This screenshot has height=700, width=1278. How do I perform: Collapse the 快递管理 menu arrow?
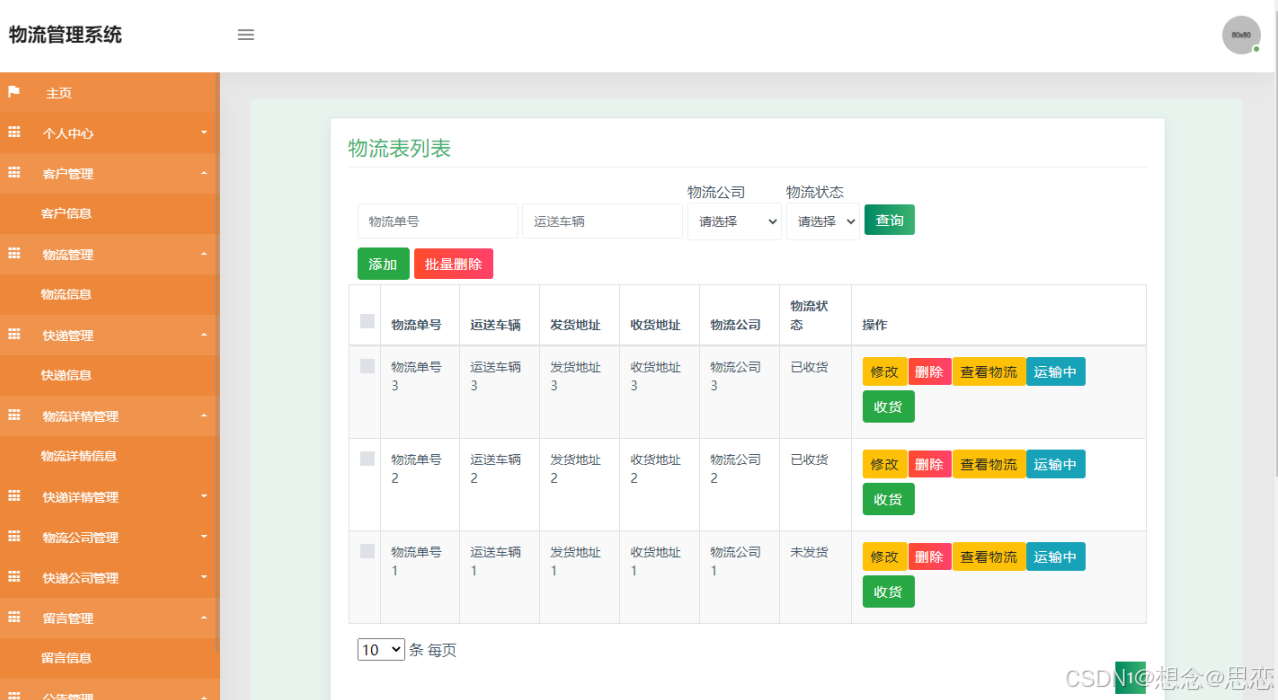tap(204, 335)
